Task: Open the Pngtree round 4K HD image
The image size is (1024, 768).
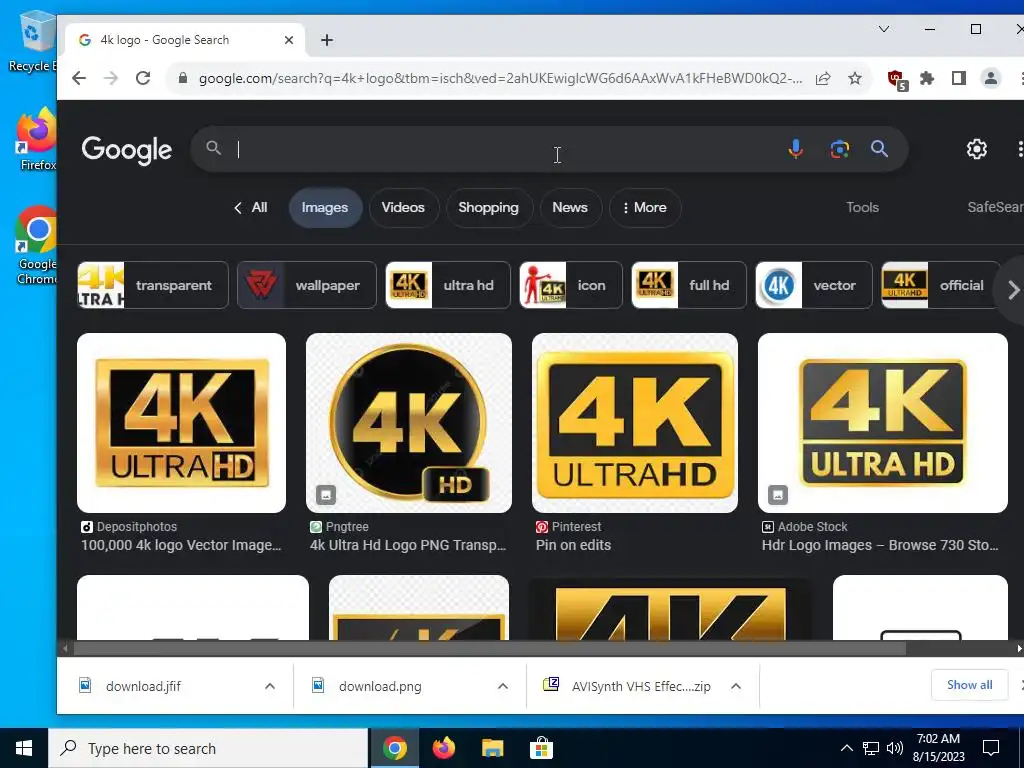Action: [x=409, y=423]
